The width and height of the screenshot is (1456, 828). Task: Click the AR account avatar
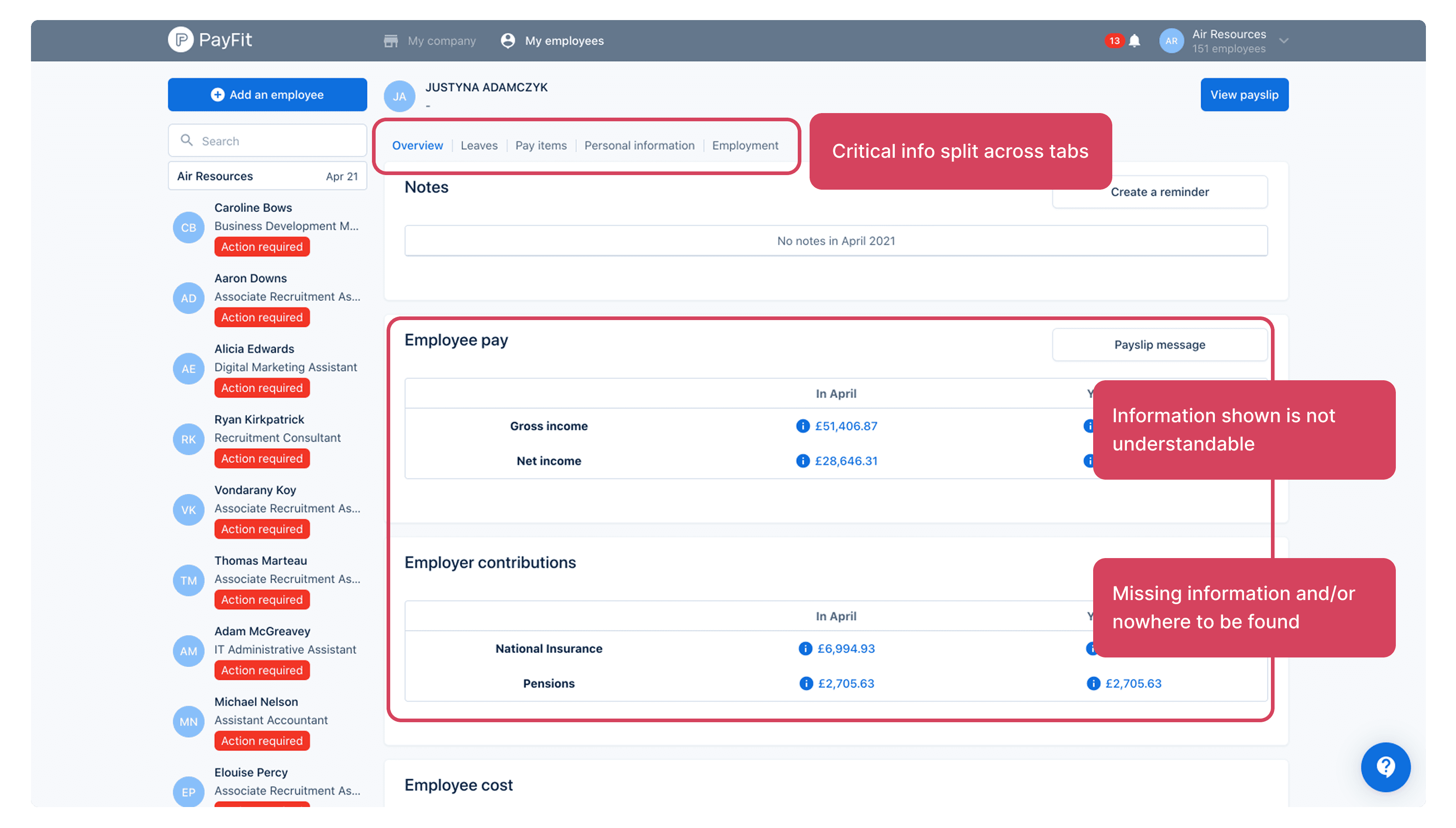click(1171, 41)
